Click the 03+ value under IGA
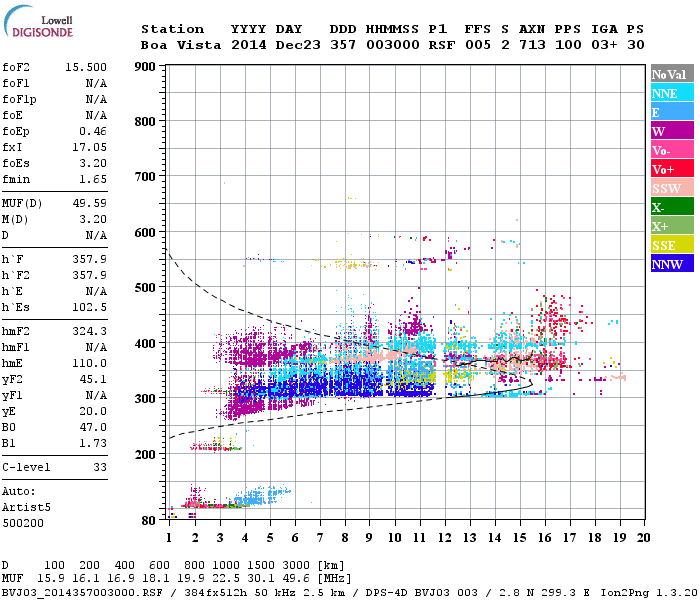 [x=604, y=45]
